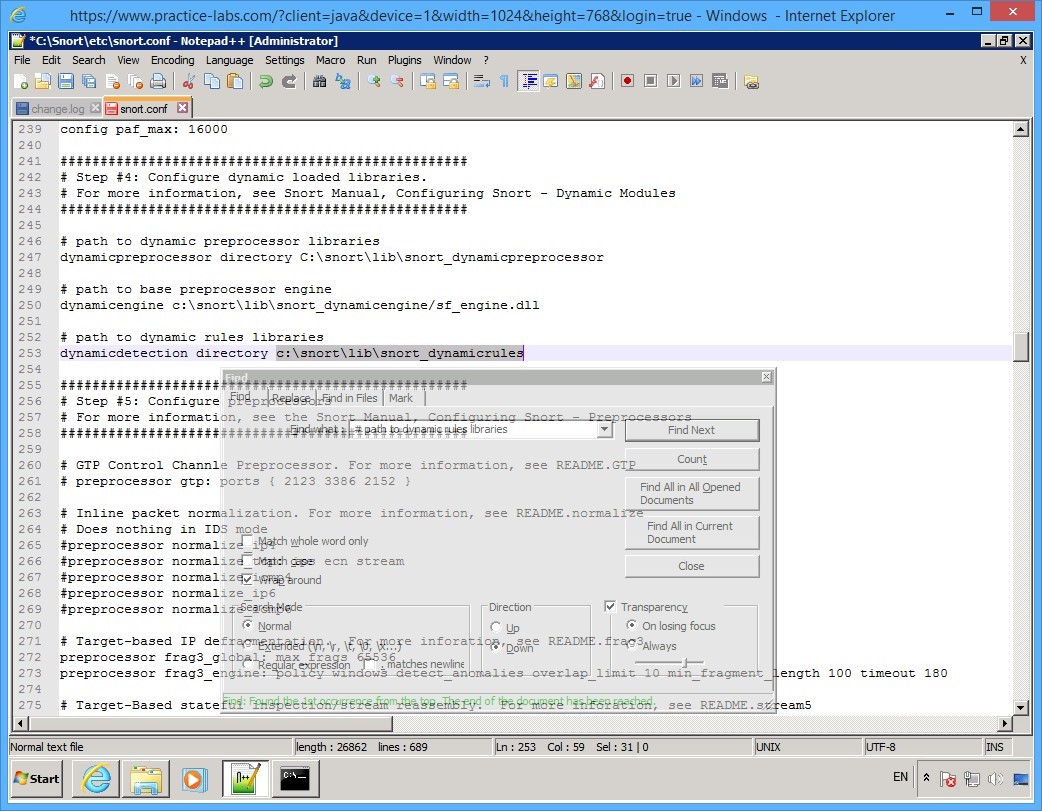Open the Find what history dropdown
The width and height of the screenshot is (1042, 811).
[604, 429]
